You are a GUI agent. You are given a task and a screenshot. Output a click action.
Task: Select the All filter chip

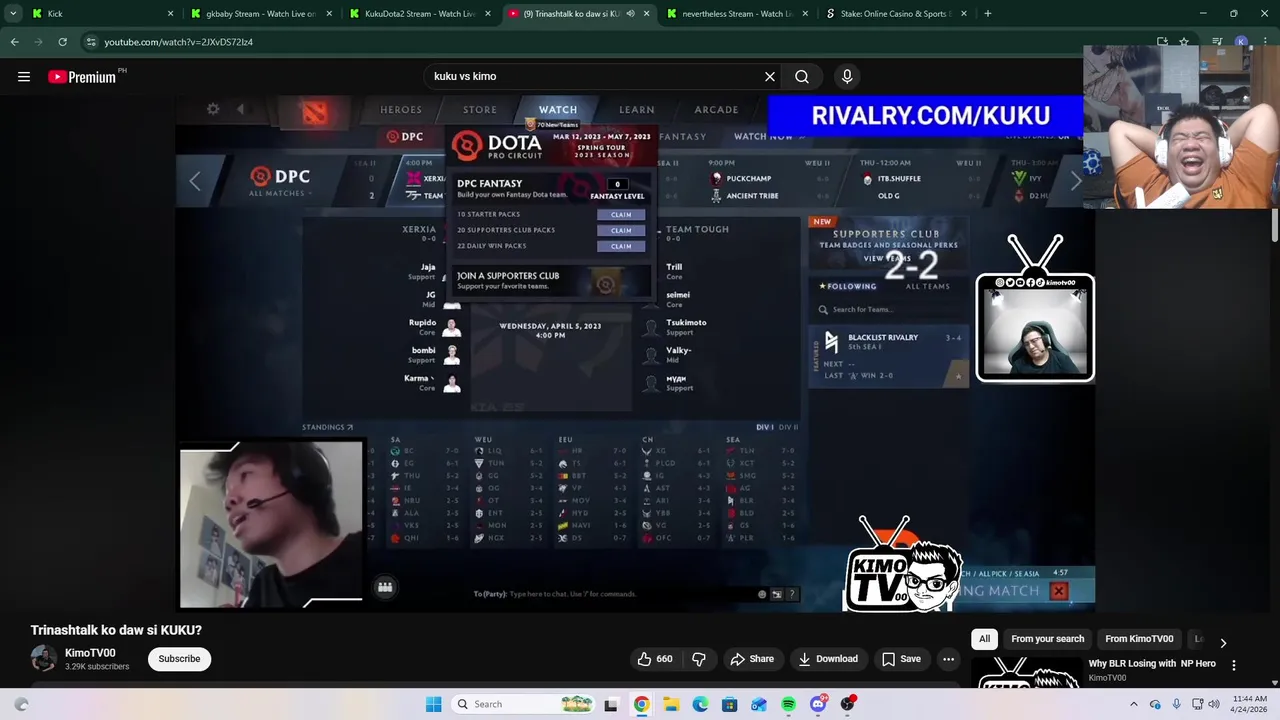click(984, 639)
